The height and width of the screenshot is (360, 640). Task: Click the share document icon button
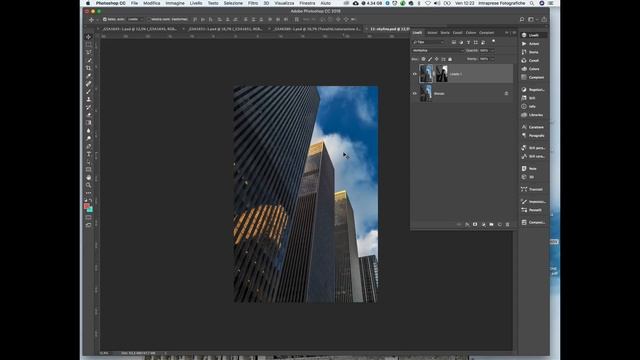click(544, 19)
